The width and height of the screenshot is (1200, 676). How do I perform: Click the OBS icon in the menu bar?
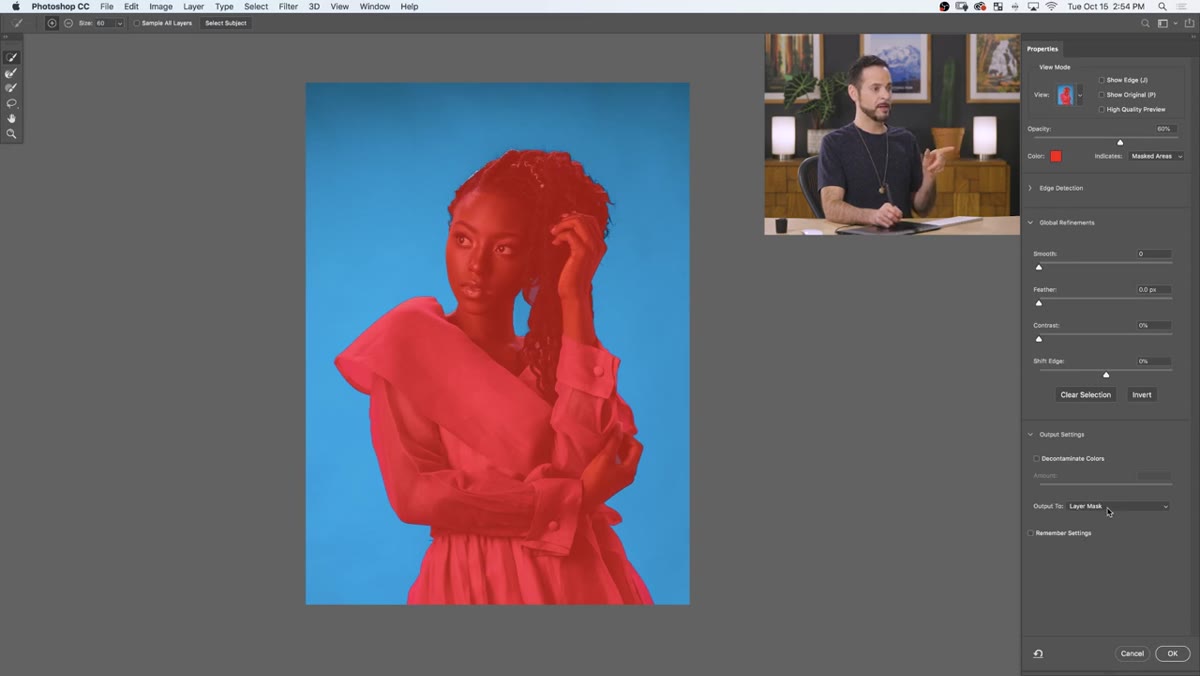point(945,6)
